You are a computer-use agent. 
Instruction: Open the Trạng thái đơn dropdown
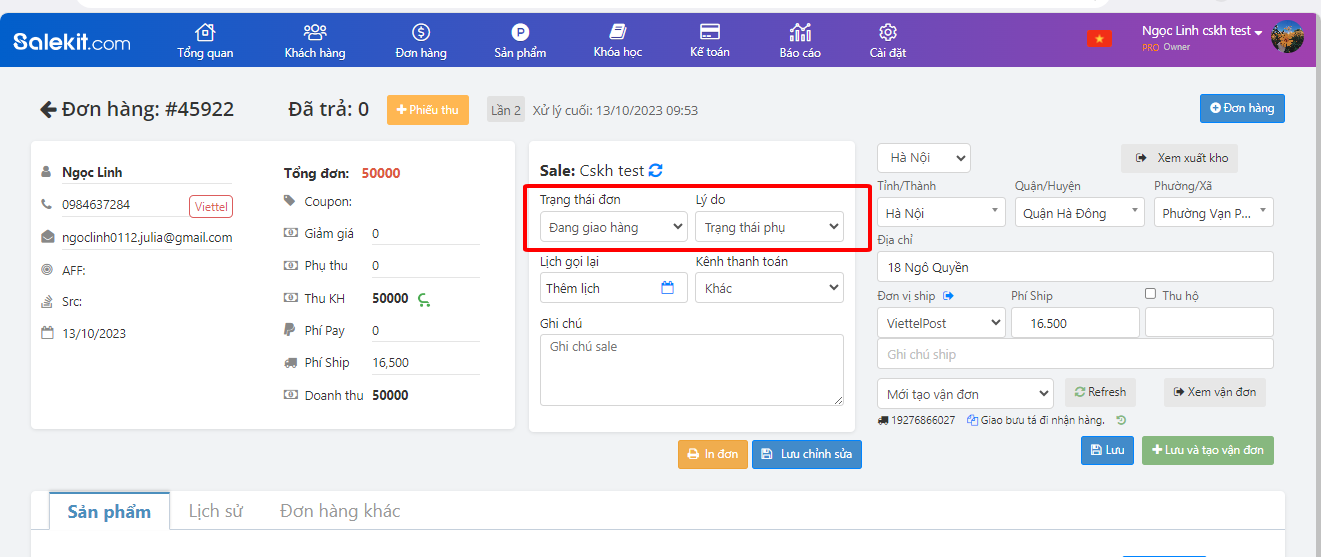click(x=614, y=227)
